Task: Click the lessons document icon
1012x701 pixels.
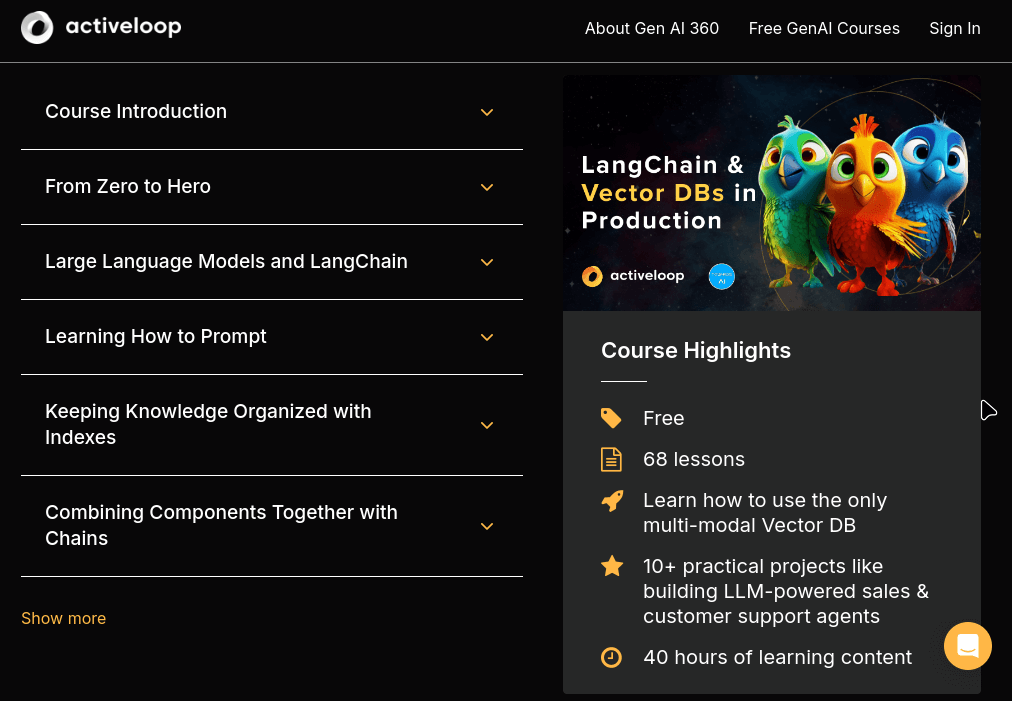Action: coord(611,460)
